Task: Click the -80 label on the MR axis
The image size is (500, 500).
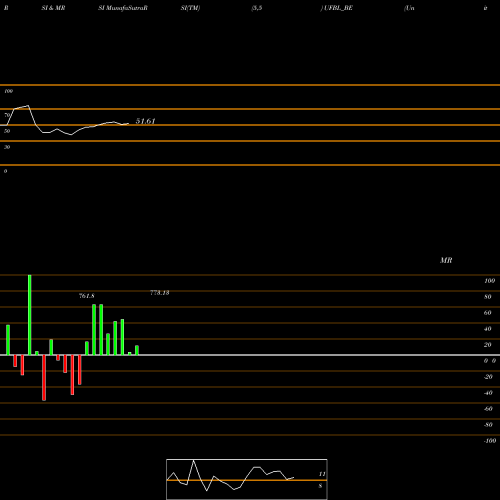Action: (x=488, y=425)
